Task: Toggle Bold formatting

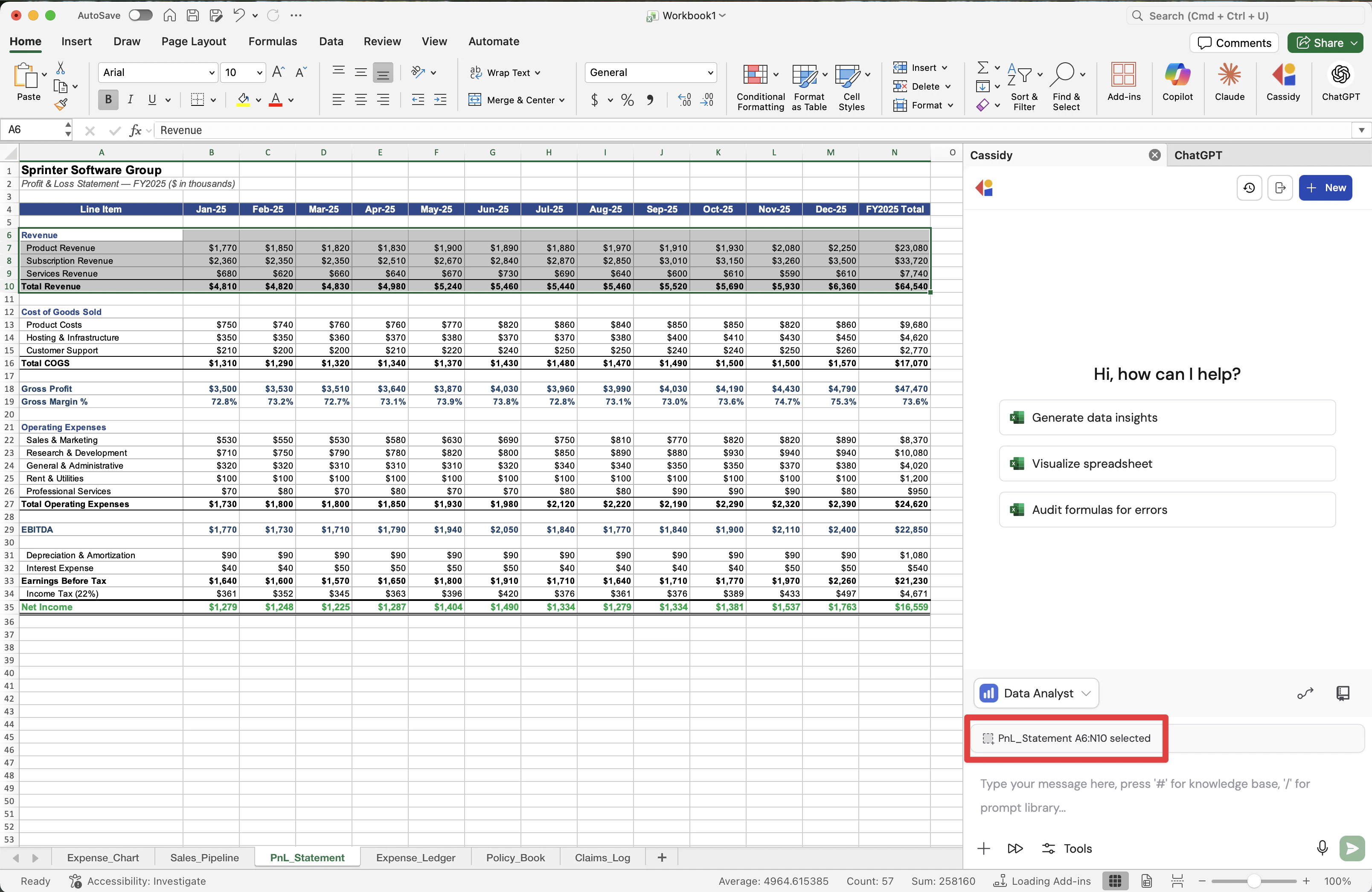Action: 108,100
